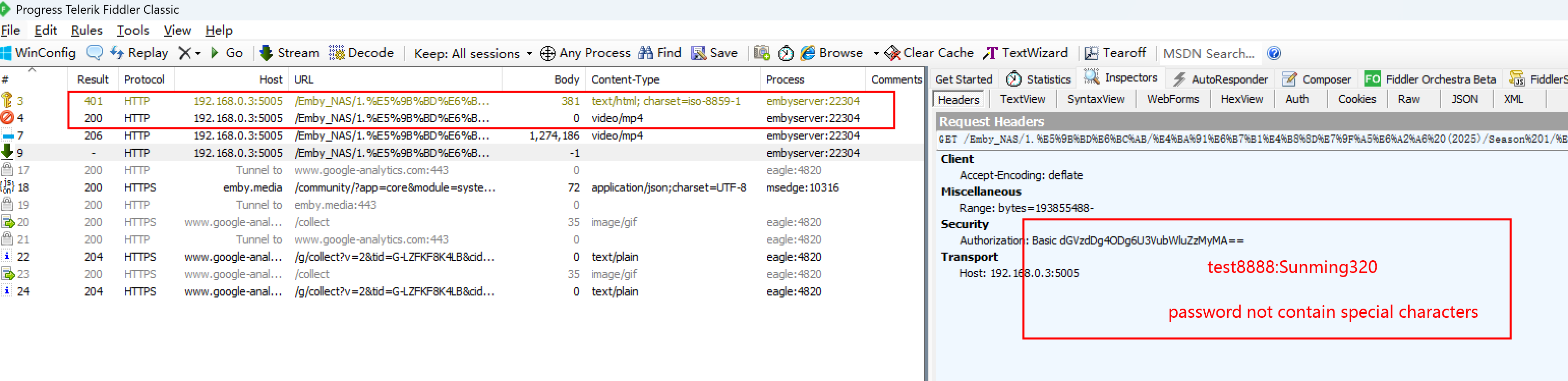Click the Authorization: Basic header line
1568x381 pixels.
point(1102,241)
